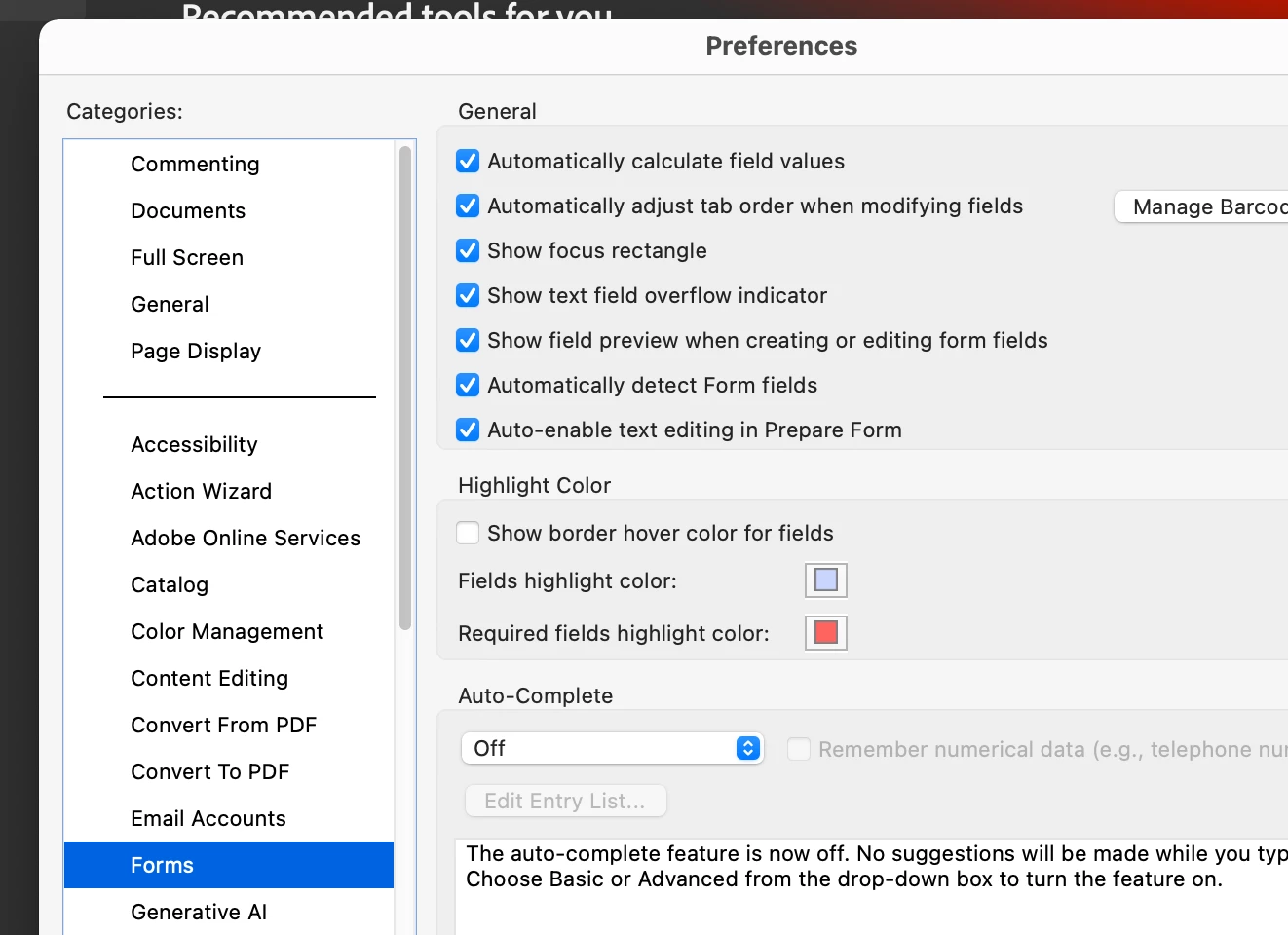This screenshot has width=1288, height=935.
Task: Click the Edit Entry List button
Action: (x=565, y=801)
